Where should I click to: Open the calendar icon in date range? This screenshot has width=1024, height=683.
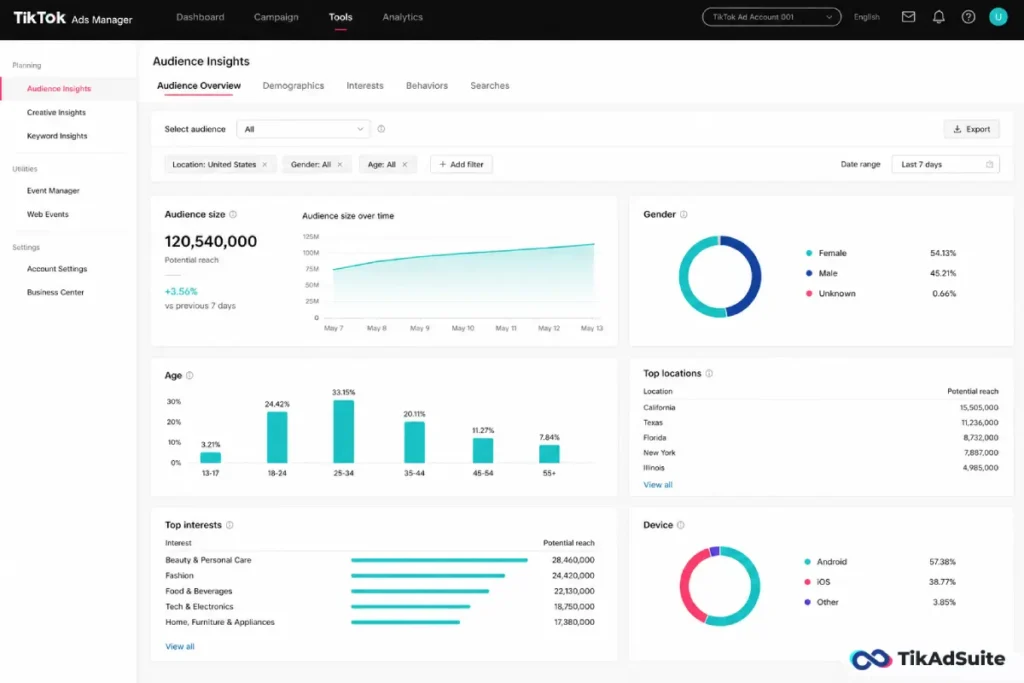tap(989, 165)
